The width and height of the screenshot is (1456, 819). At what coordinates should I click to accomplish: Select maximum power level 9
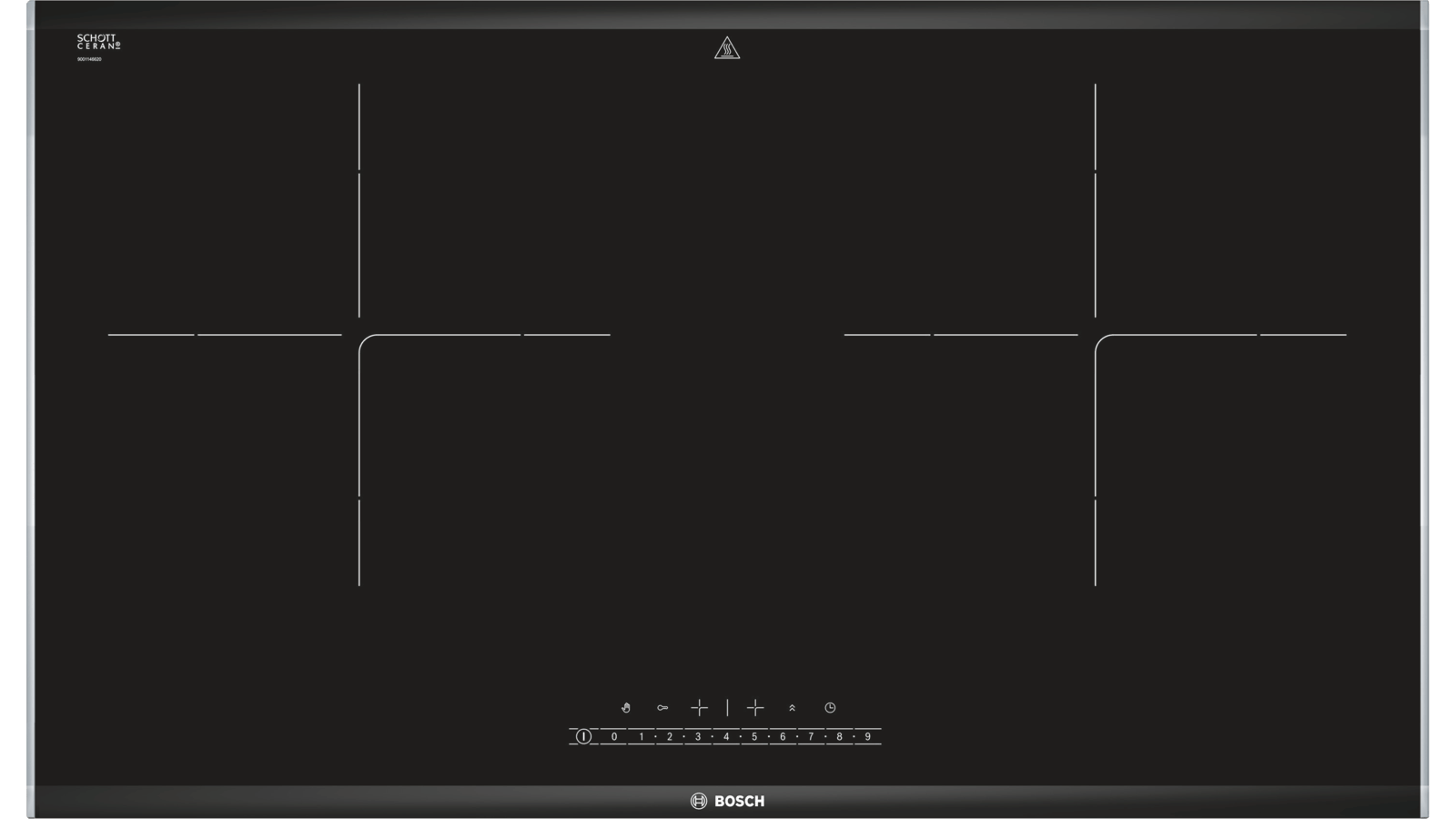pos(867,736)
